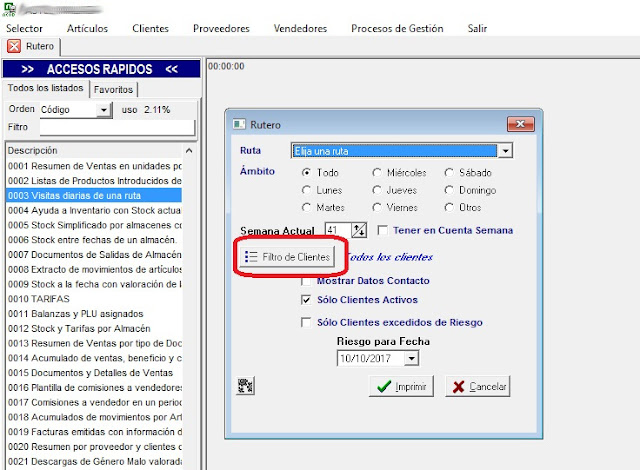Open the Riesgo para Fecha date dropdown
The width and height of the screenshot is (640, 470).
411,358
